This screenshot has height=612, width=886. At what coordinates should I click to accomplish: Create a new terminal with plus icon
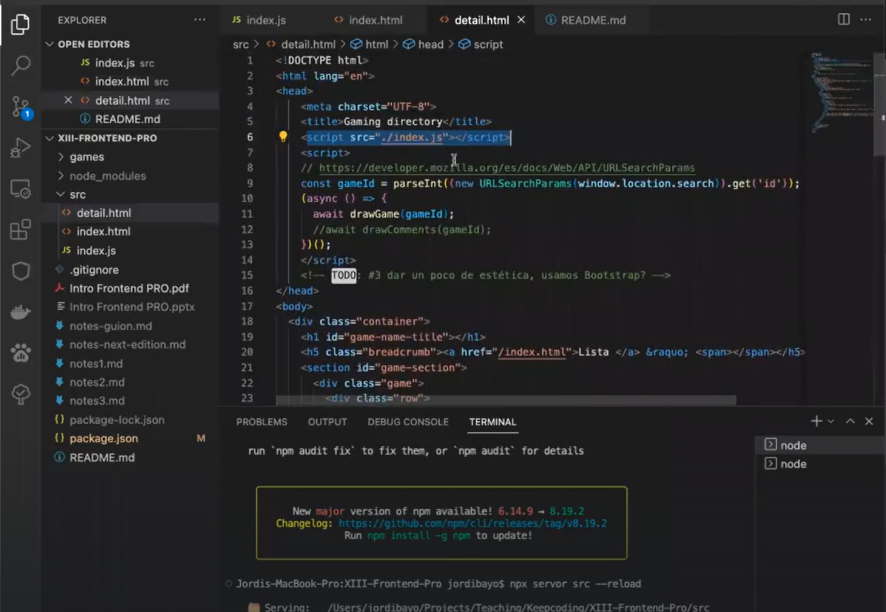pos(816,421)
